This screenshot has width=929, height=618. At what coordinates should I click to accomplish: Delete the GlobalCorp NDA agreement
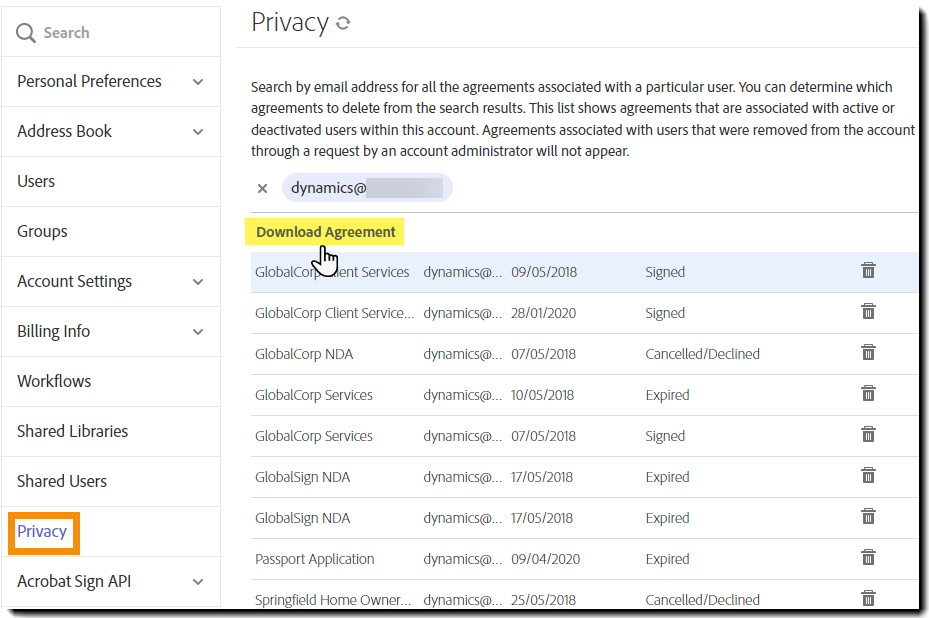(x=868, y=353)
